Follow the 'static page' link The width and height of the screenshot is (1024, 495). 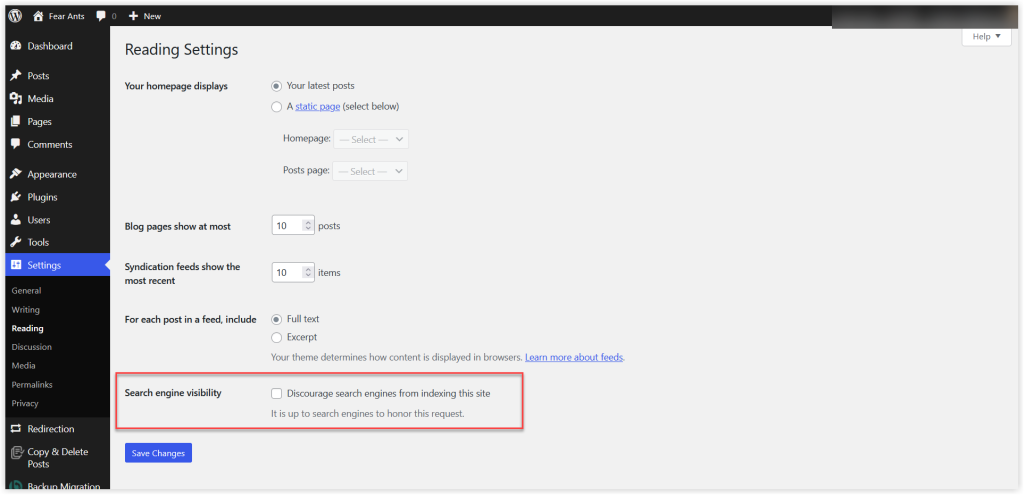317,106
